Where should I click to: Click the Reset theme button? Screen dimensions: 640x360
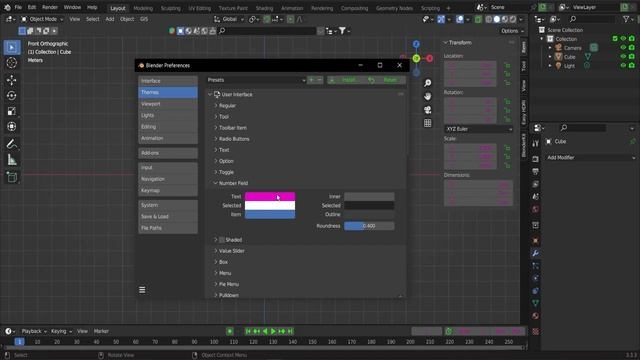tap(386, 80)
